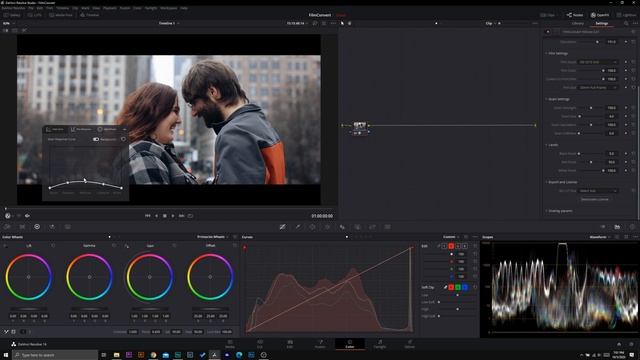640x360 pixels.
Task: Open the Curves palette icon
Action: (x=282, y=227)
